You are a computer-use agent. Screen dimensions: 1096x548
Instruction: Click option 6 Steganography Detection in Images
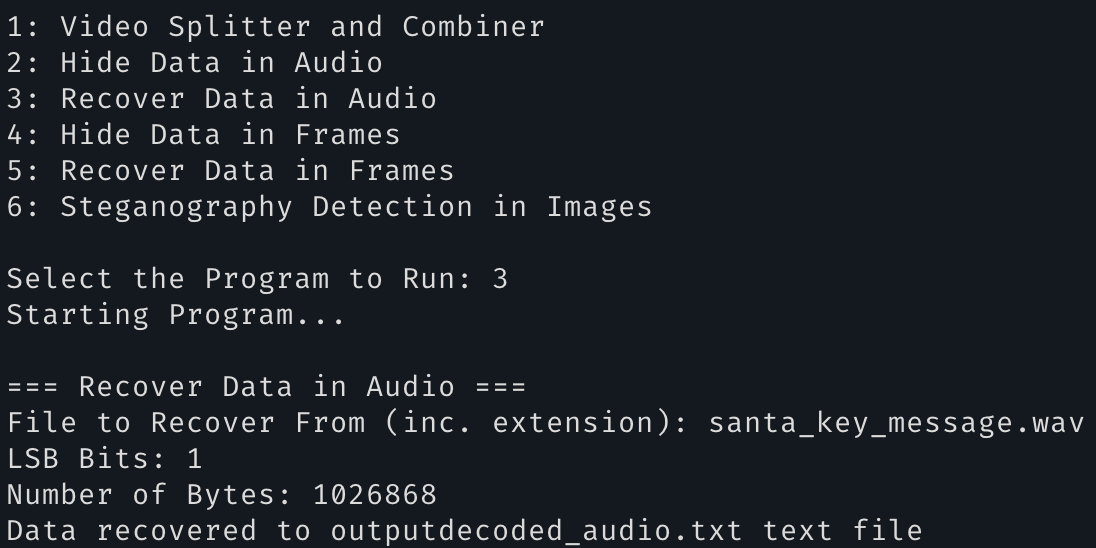(x=330, y=207)
